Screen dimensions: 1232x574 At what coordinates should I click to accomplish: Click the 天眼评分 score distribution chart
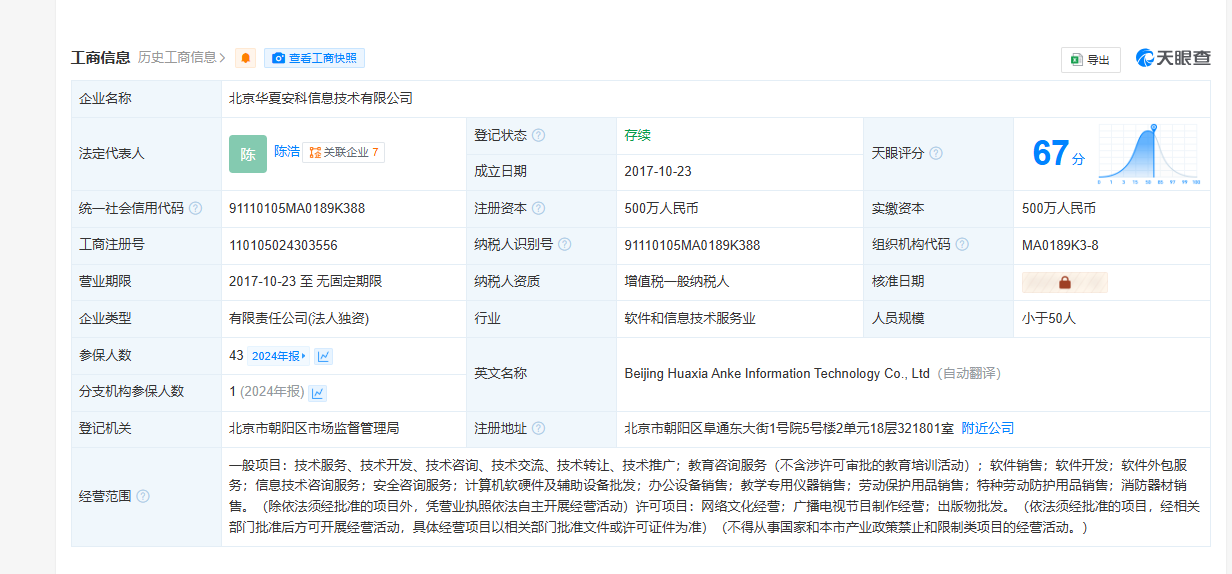pyautogui.click(x=1148, y=155)
